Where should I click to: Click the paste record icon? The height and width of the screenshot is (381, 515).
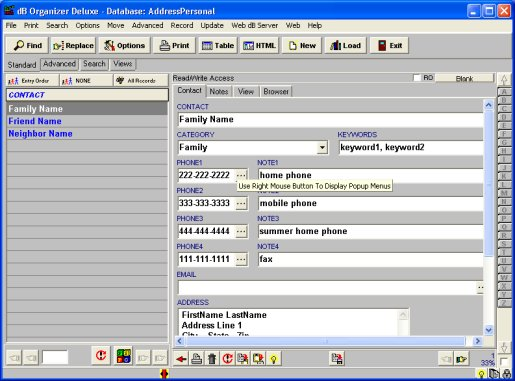pyautogui.click(x=258, y=359)
